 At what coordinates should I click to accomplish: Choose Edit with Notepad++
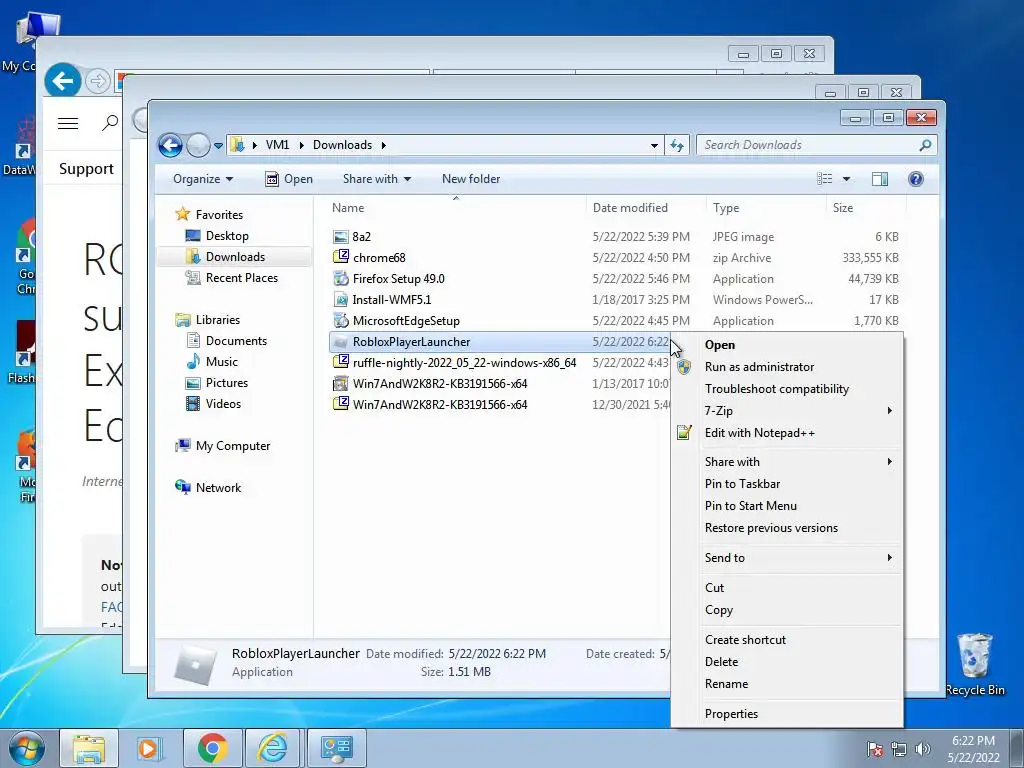click(x=787, y=432)
